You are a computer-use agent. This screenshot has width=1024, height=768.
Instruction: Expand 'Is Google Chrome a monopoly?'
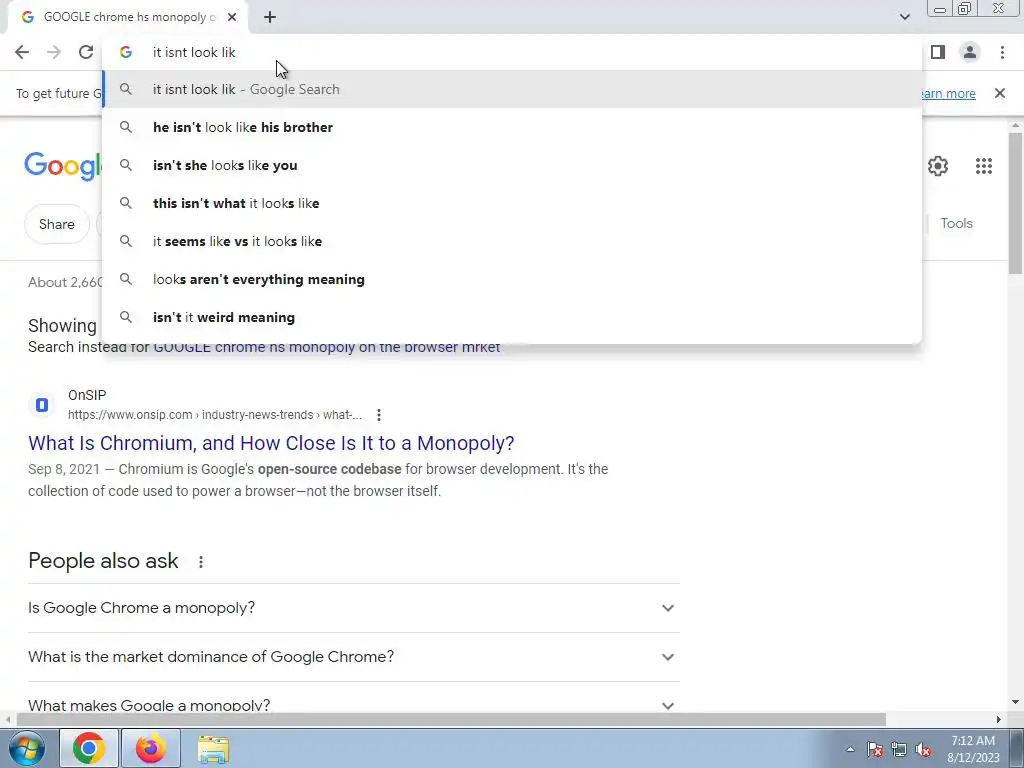pyautogui.click(x=354, y=608)
